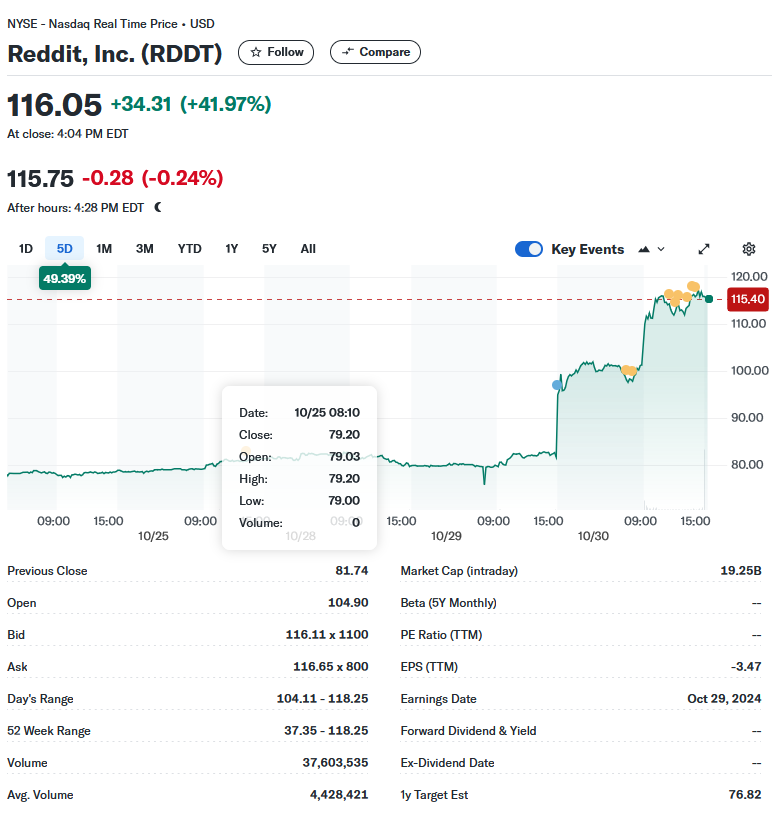This screenshot has height=819, width=784.
Task: Click the closing price 116.05
Action: click(54, 104)
